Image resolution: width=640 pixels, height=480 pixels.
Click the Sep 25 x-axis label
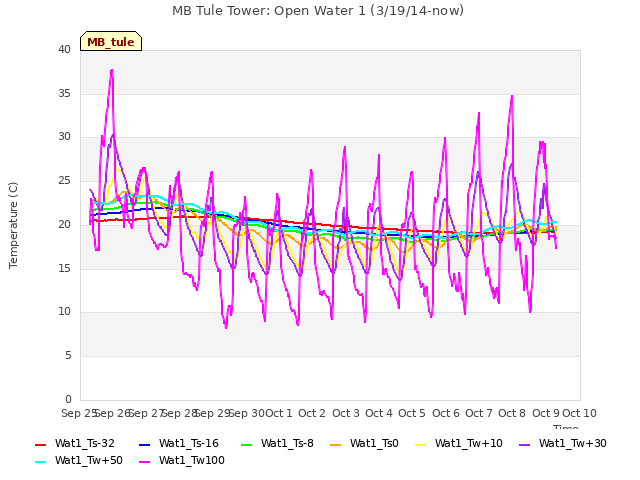tap(79, 413)
